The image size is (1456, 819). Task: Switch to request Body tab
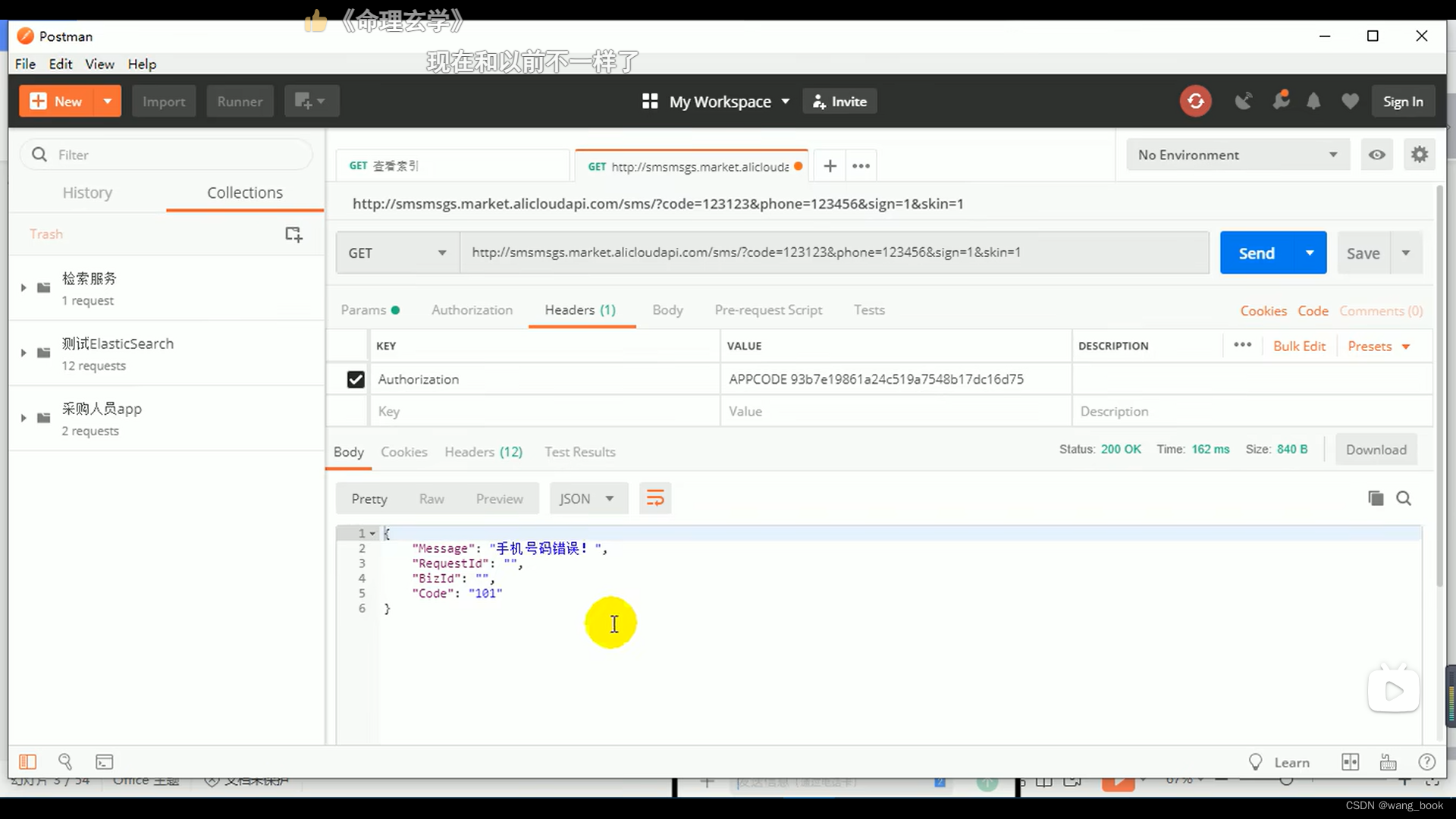pos(667,309)
